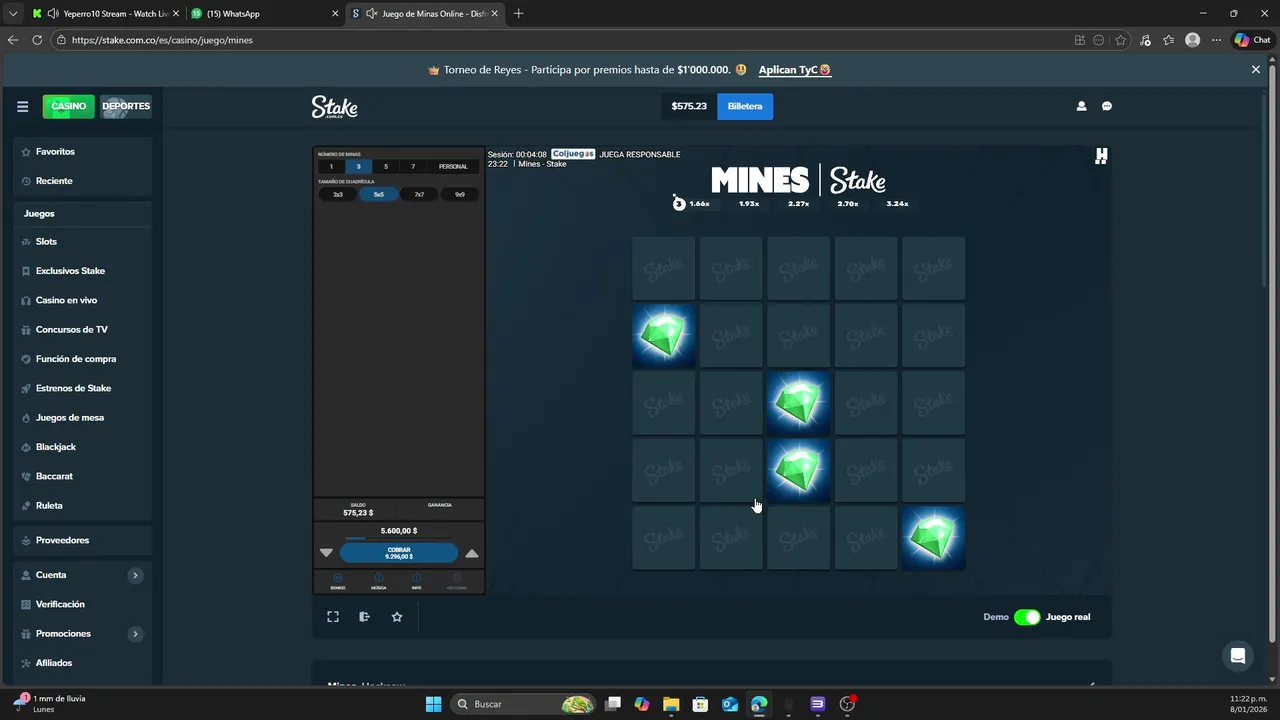The width and height of the screenshot is (1280, 720).
Task: Enter fullscreen mode for the game
Action: (333, 617)
